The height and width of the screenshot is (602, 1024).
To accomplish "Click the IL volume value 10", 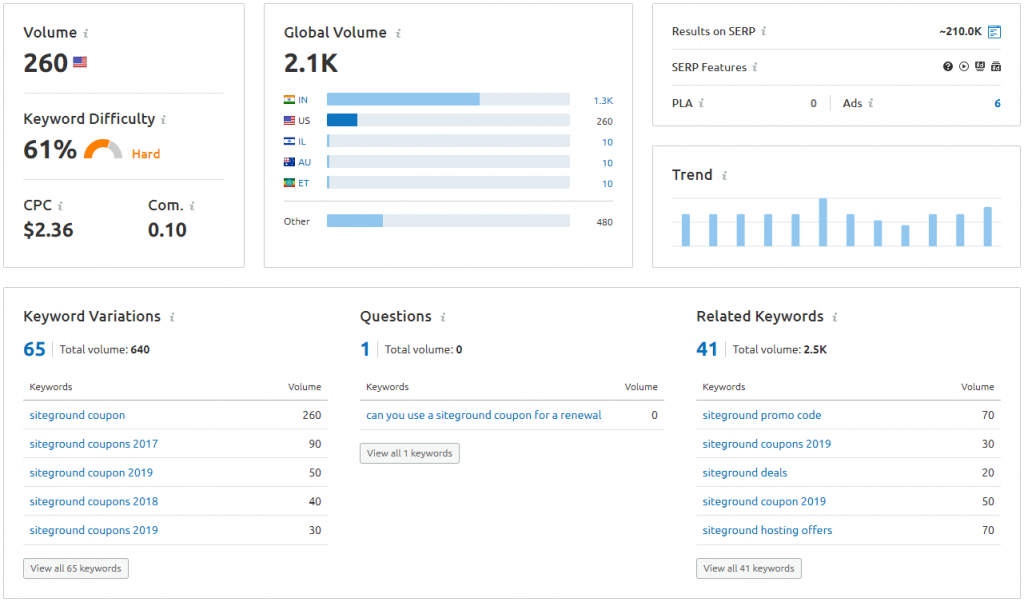I will pyautogui.click(x=607, y=142).
